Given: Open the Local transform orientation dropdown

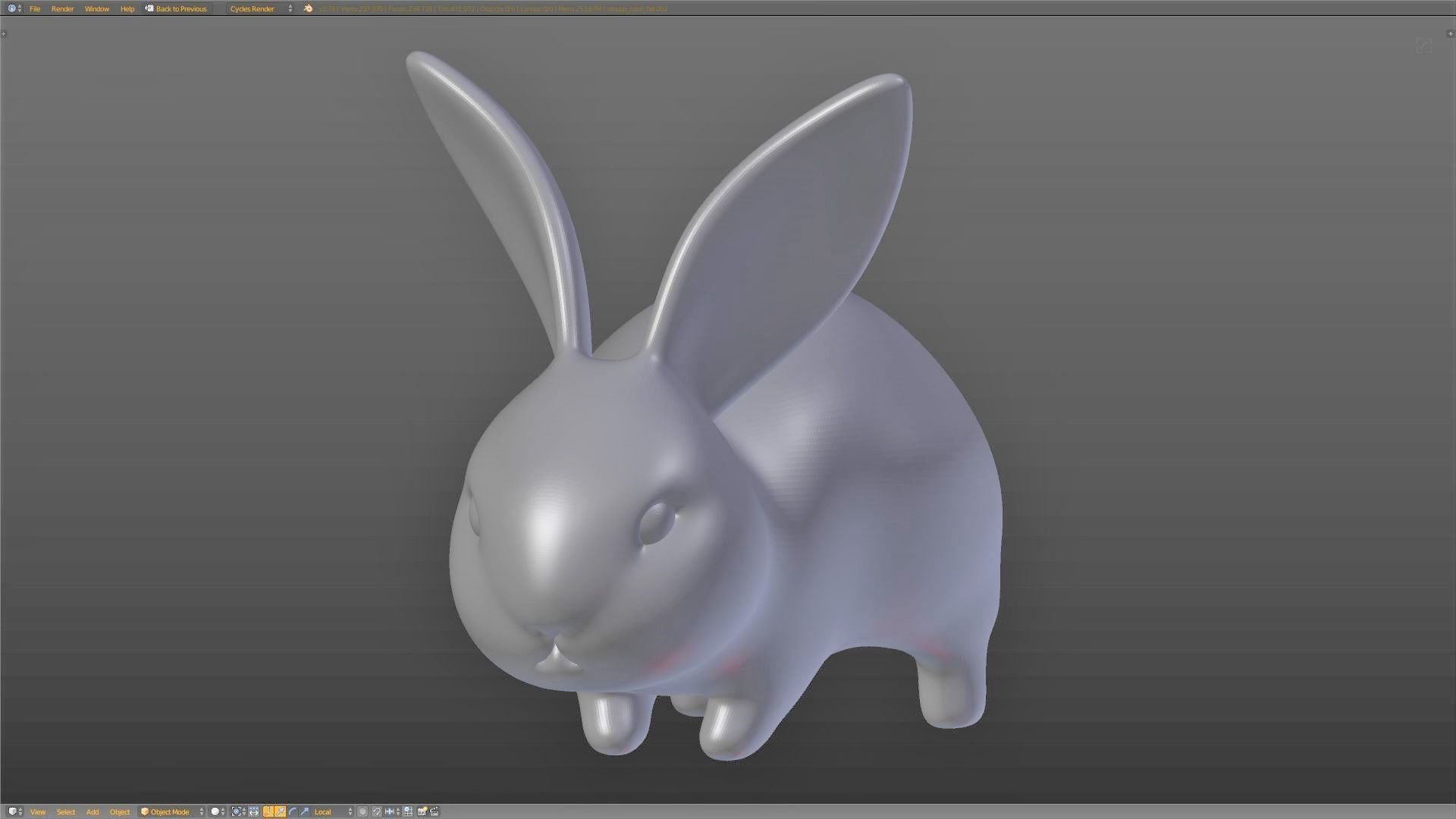Looking at the screenshot, I should [x=332, y=811].
